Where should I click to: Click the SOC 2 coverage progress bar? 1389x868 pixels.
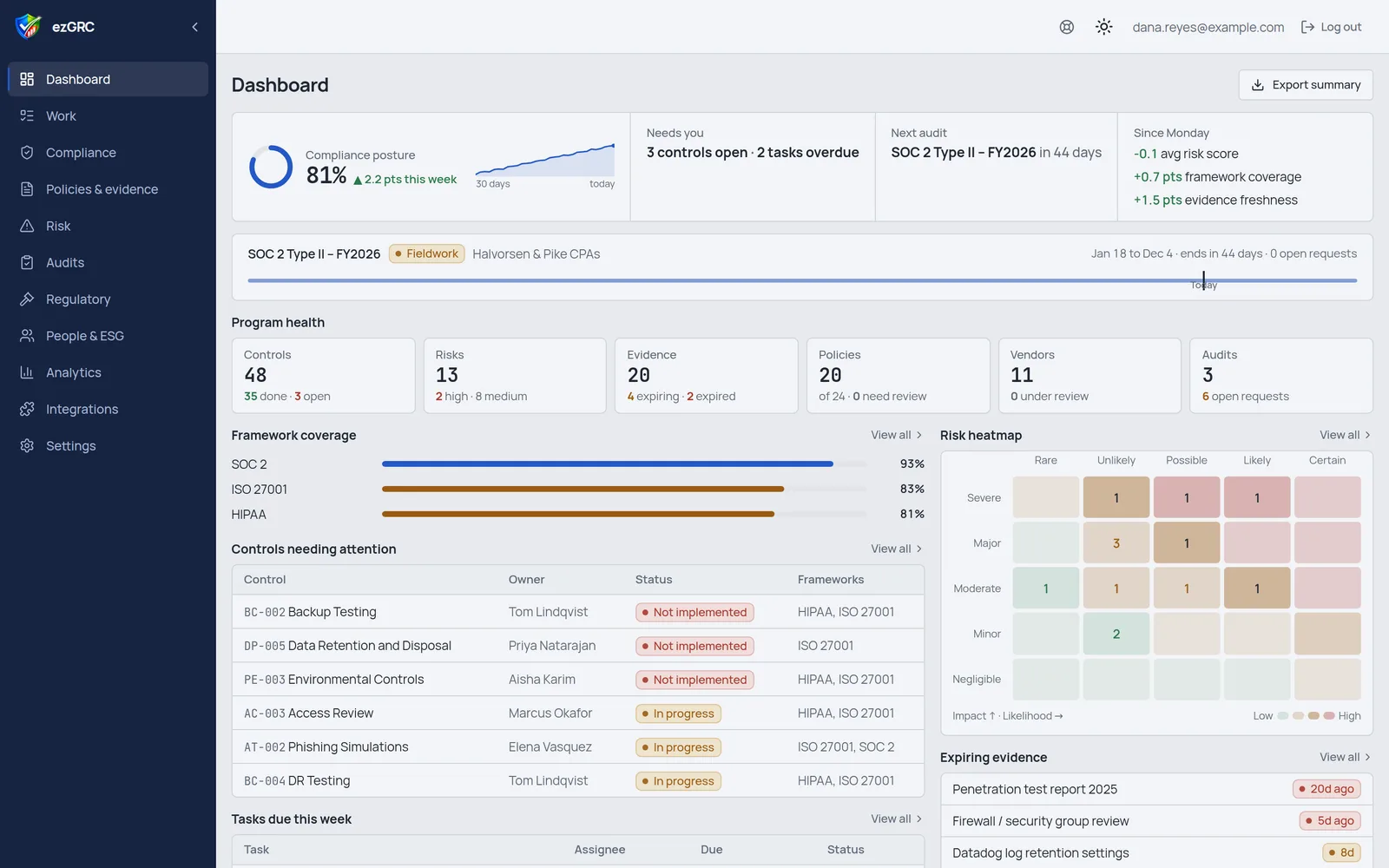coord(624,464)
